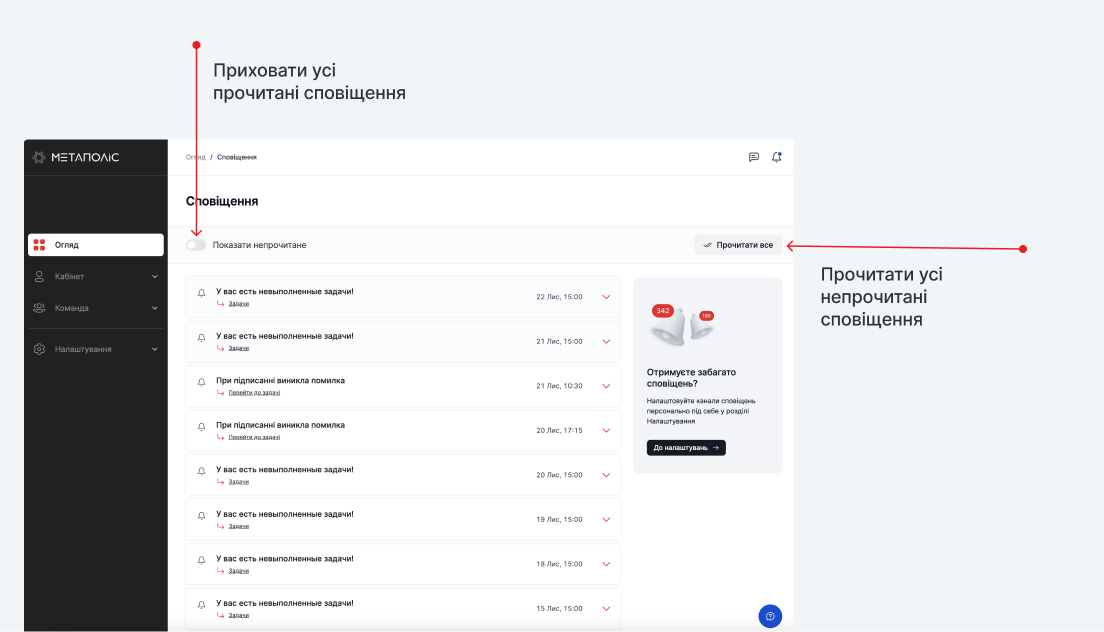Viewport: 1104px width, 632px height.
Task: Open the chat messages icon in header
Action: 753,157
